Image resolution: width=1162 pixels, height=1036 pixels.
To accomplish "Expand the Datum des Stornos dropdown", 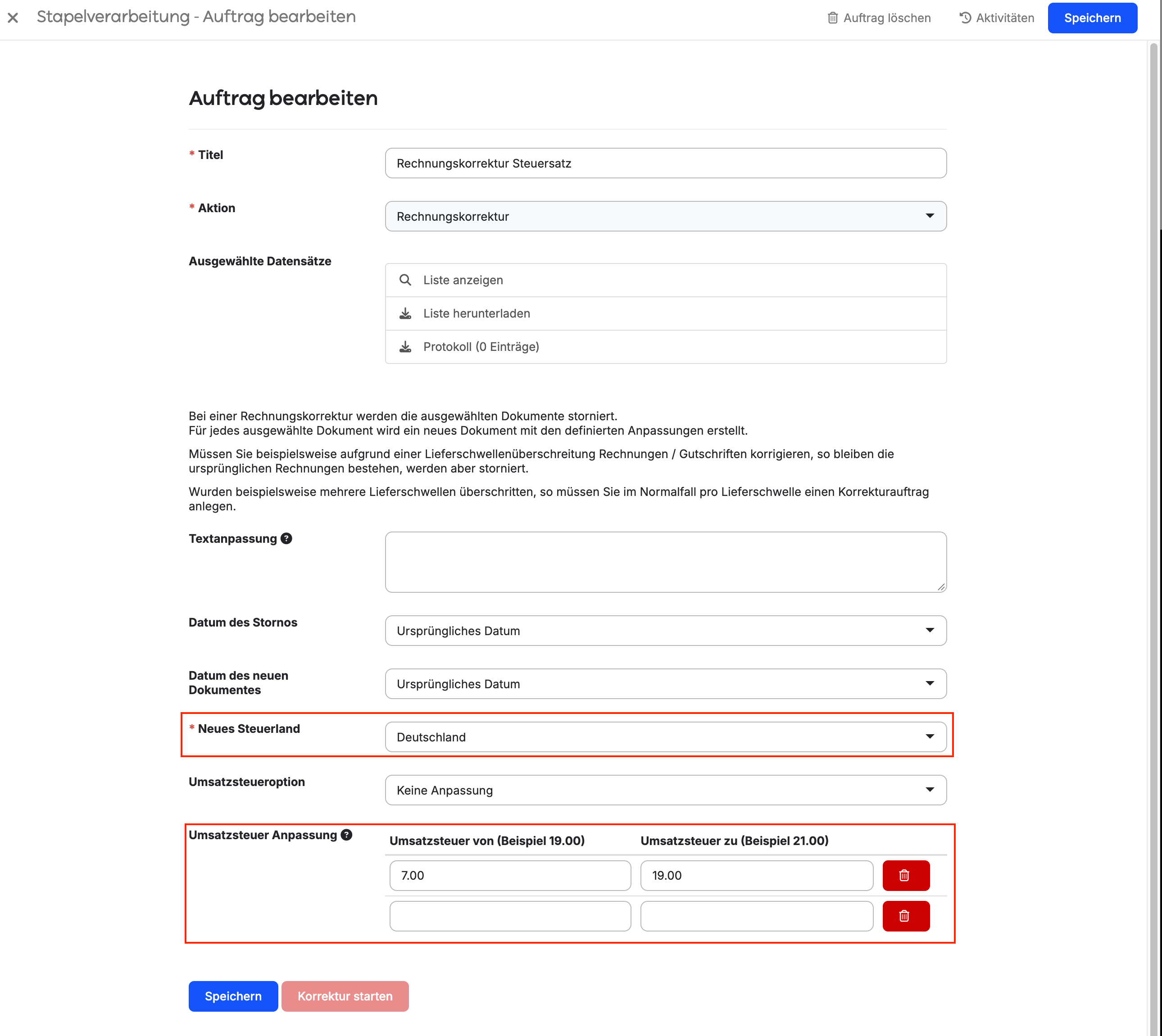I will tap(666, 631).
